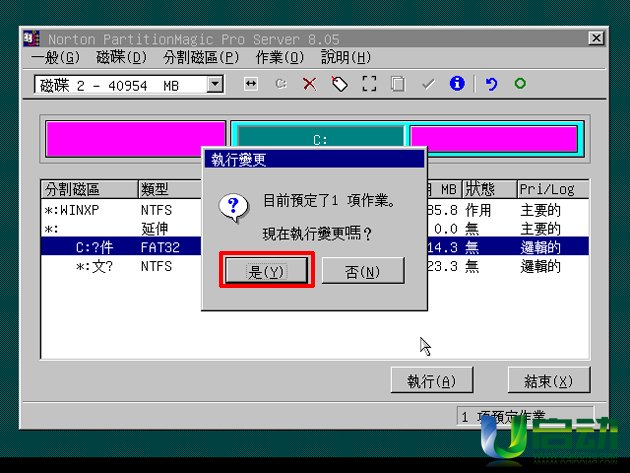
Task: Decline changes with 否(N) button
Action: pyautogui.click(x=362, y=271)
